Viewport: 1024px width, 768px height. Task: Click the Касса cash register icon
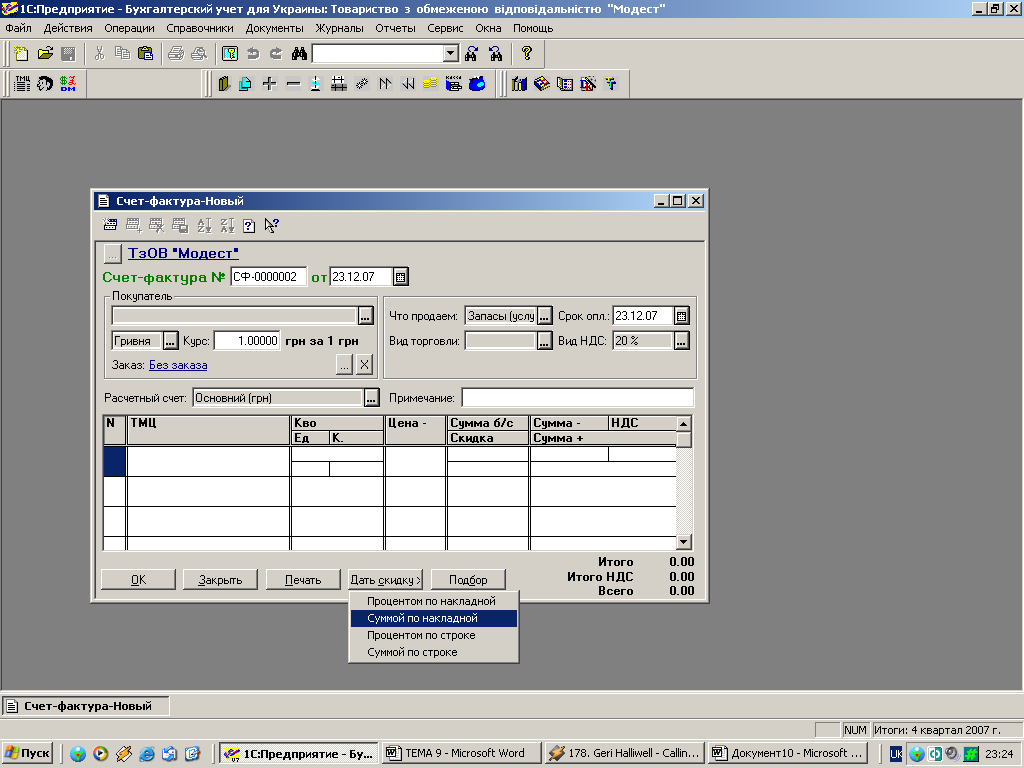pyautogui.click(x=453, y=84)
